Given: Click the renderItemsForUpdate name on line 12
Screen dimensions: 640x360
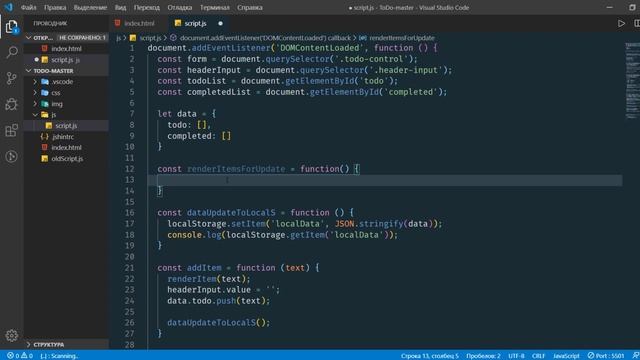Looking at the screenshot, I should (x=236, y=169).
